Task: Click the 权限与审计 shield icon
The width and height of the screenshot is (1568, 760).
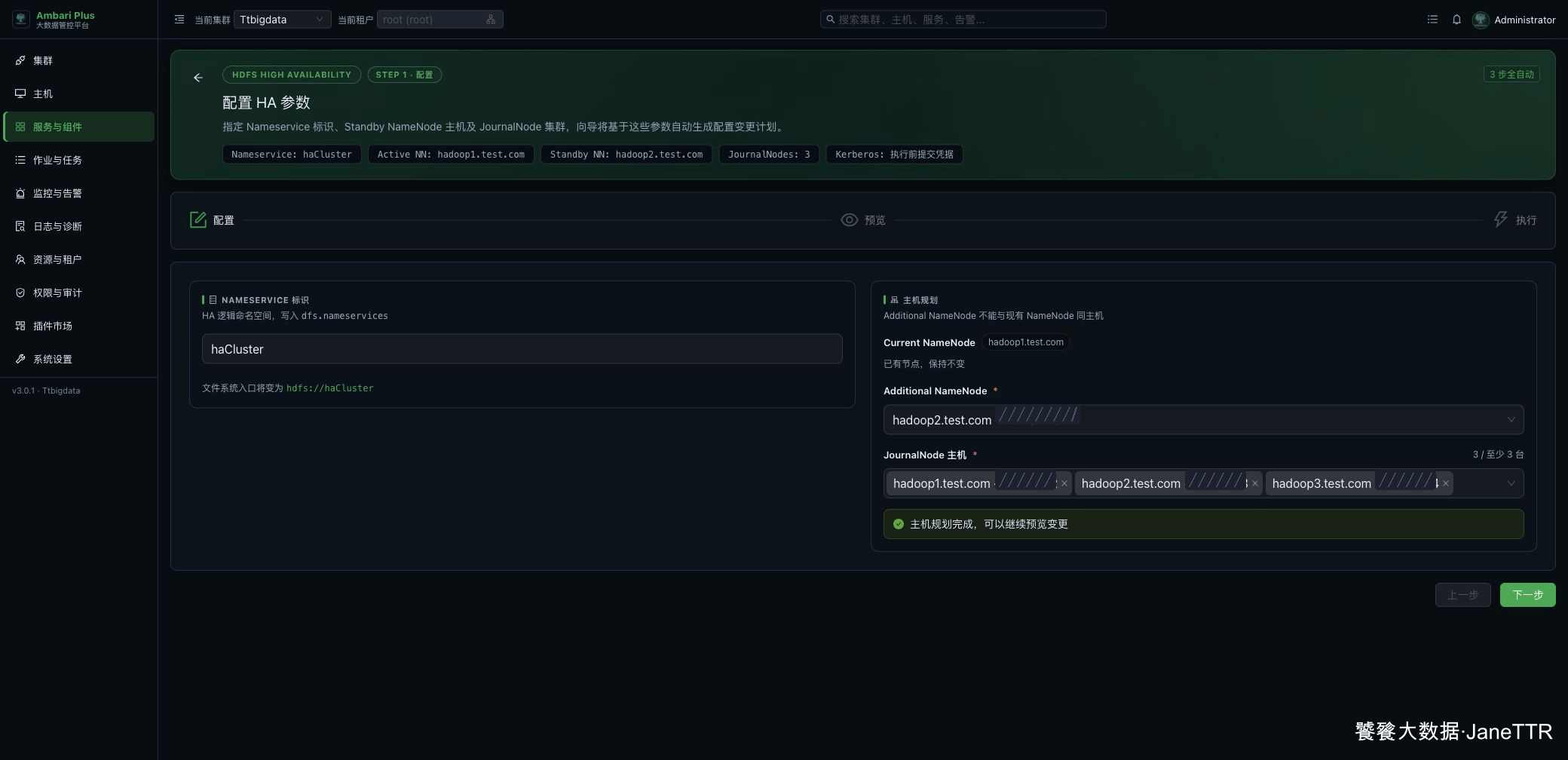Action: pyautogui.click(x=20, y=293)
